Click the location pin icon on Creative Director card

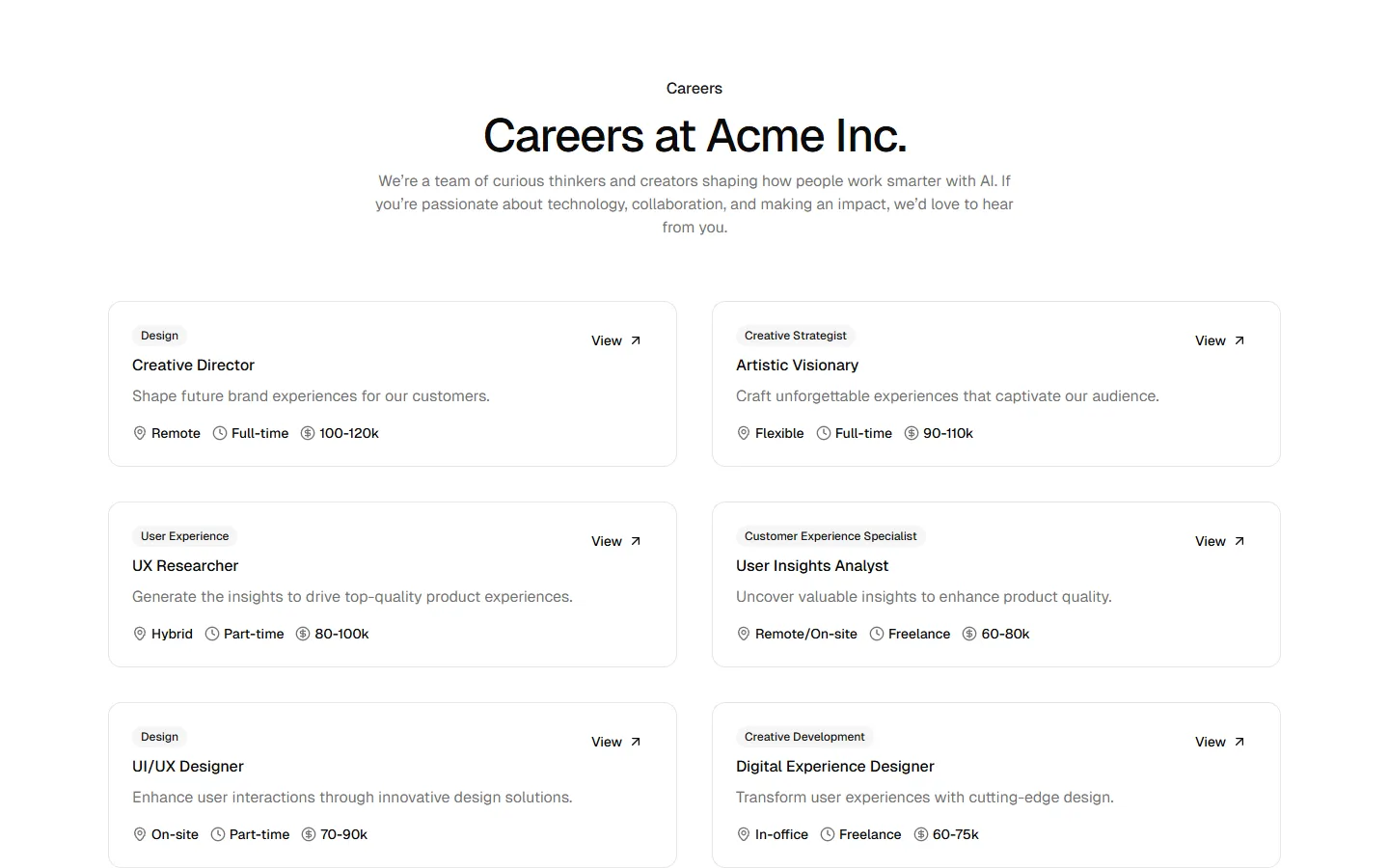[x=139, y=433]
